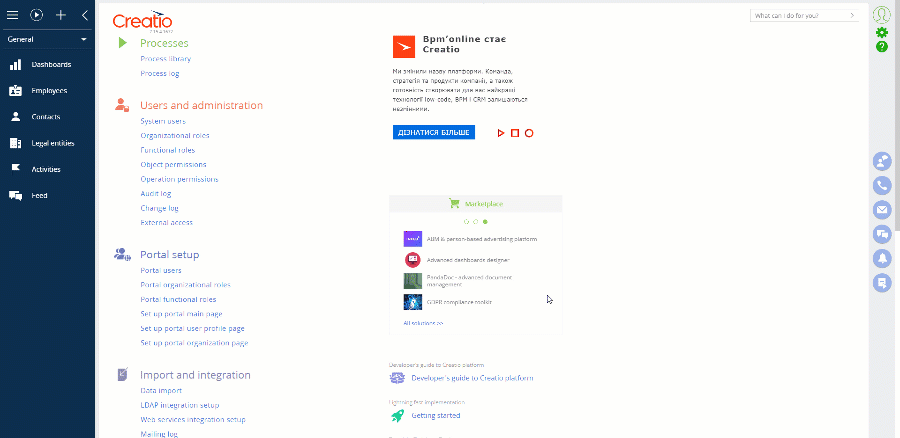Click the Legal entities building icon
This screenshot has height=438, width=900.
click(15, 144)
